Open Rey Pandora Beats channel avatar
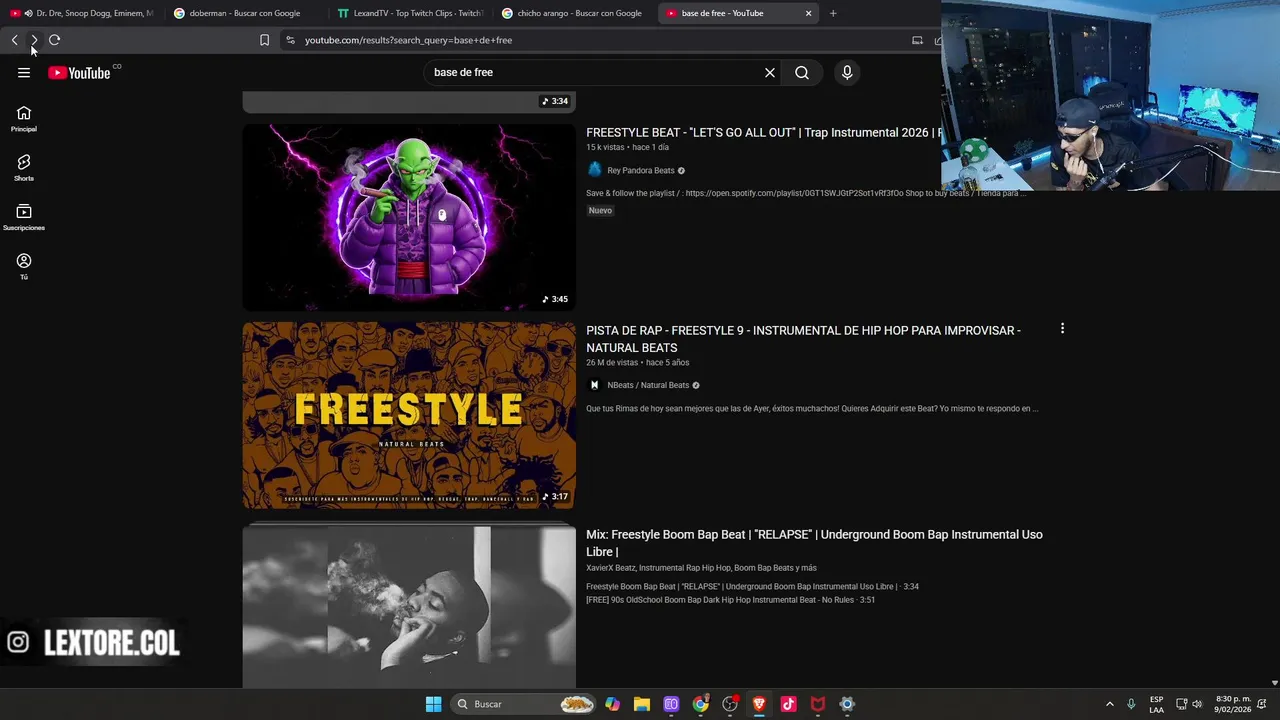1280x720 pixels. pyautogui.click(x=595, y=170)
